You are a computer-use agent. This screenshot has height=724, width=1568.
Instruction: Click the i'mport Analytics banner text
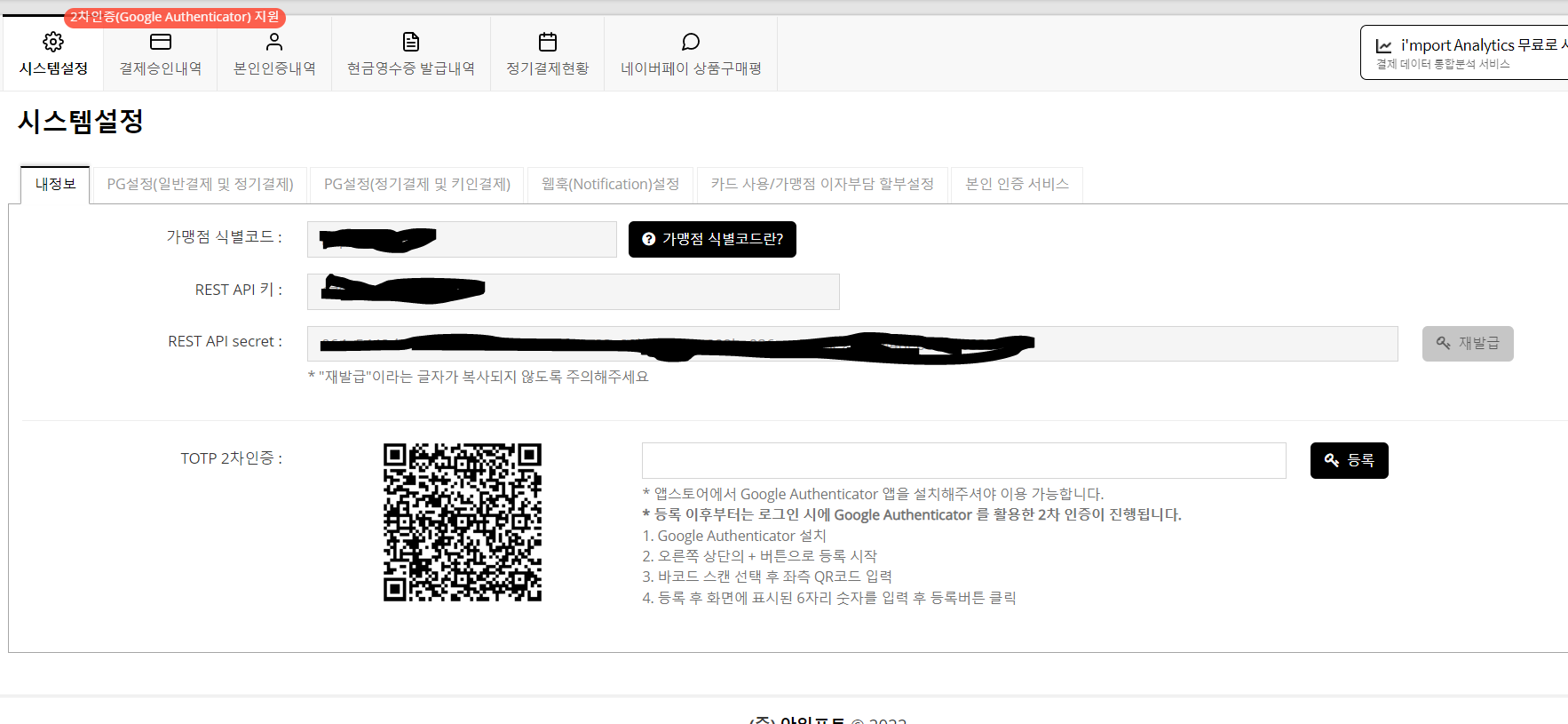pyautogui.click(x=1484, y=45)
